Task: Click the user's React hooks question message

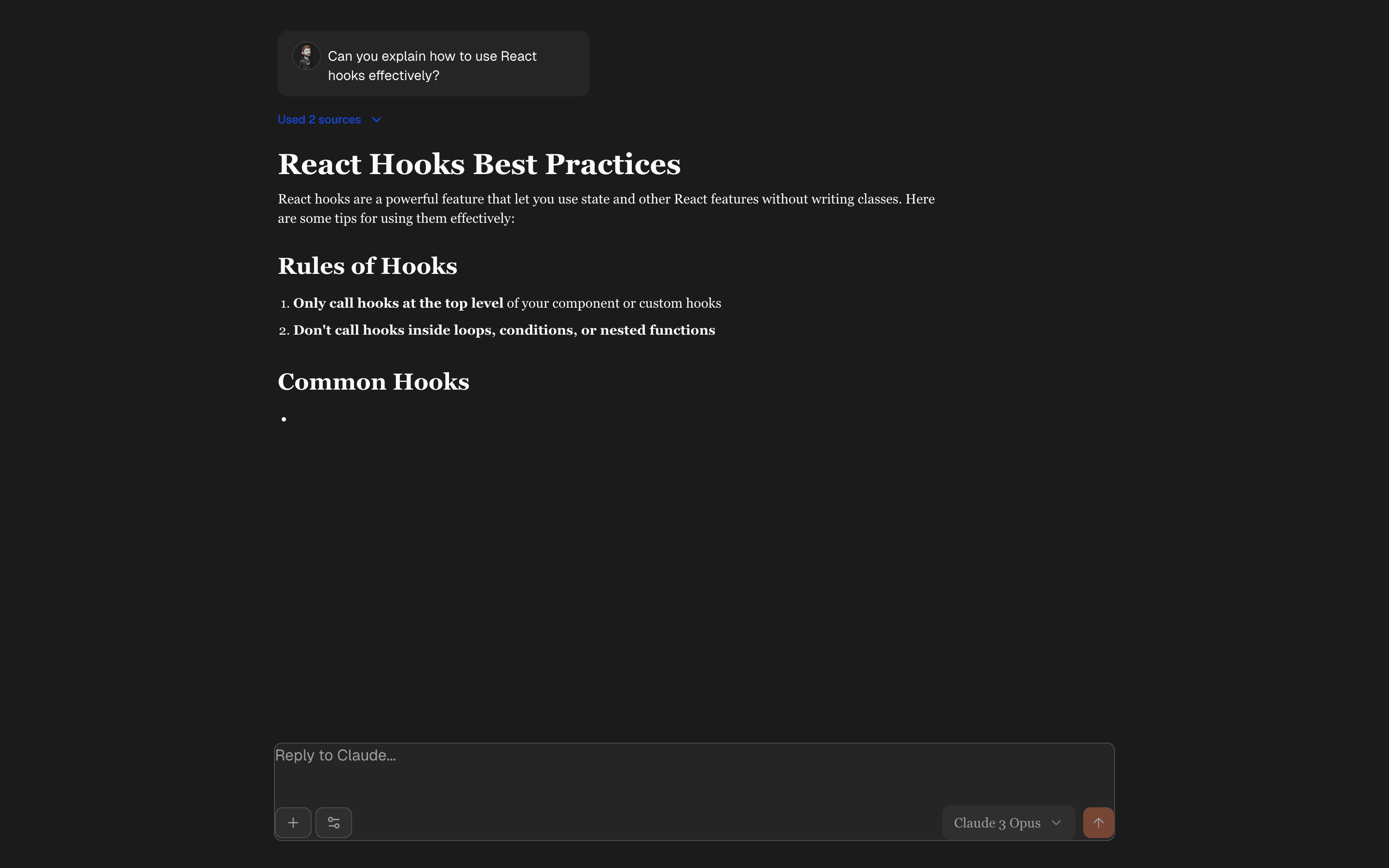Action: coord(432,66)
